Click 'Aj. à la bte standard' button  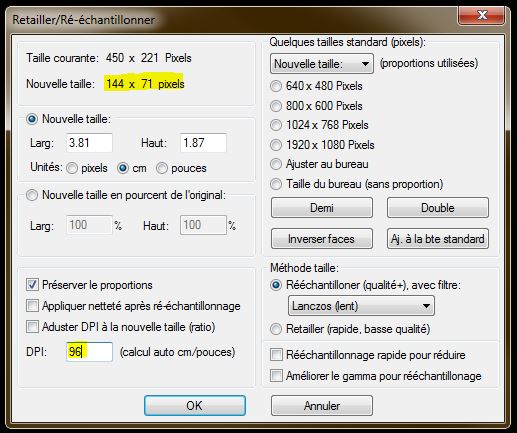[x=438, y=239]
